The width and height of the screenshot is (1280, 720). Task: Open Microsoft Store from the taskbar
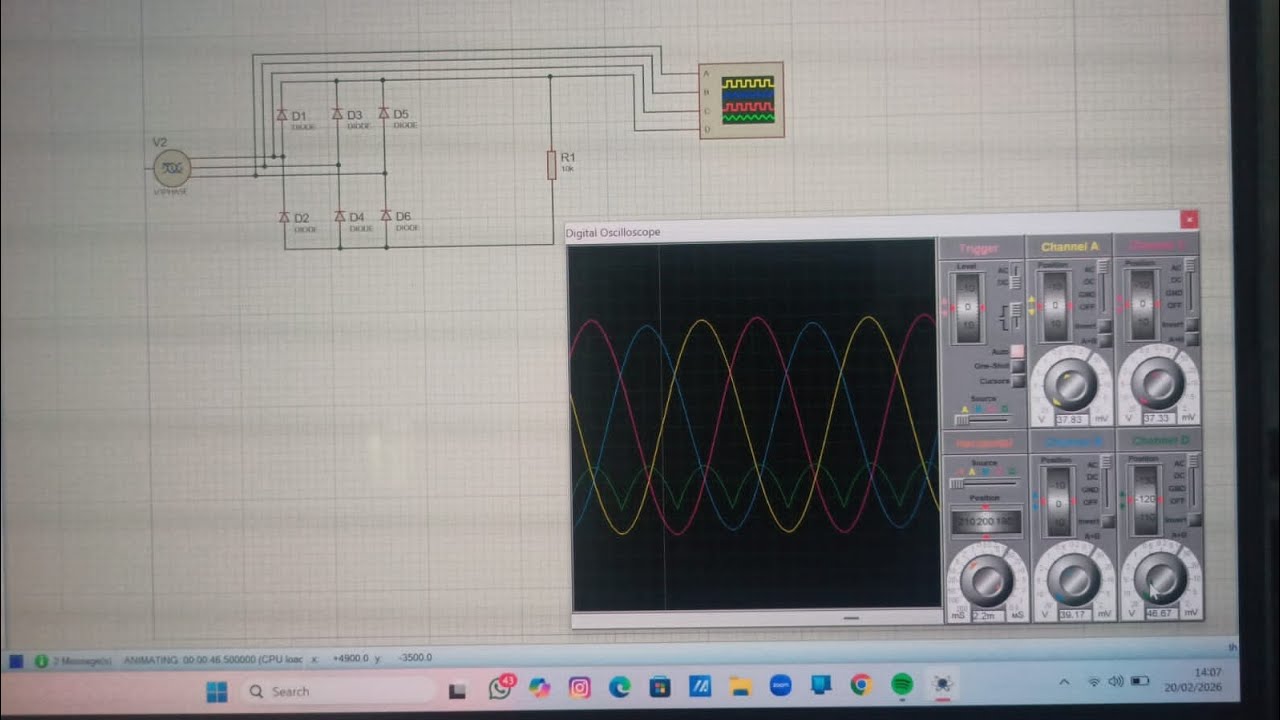tap(659, 687)
